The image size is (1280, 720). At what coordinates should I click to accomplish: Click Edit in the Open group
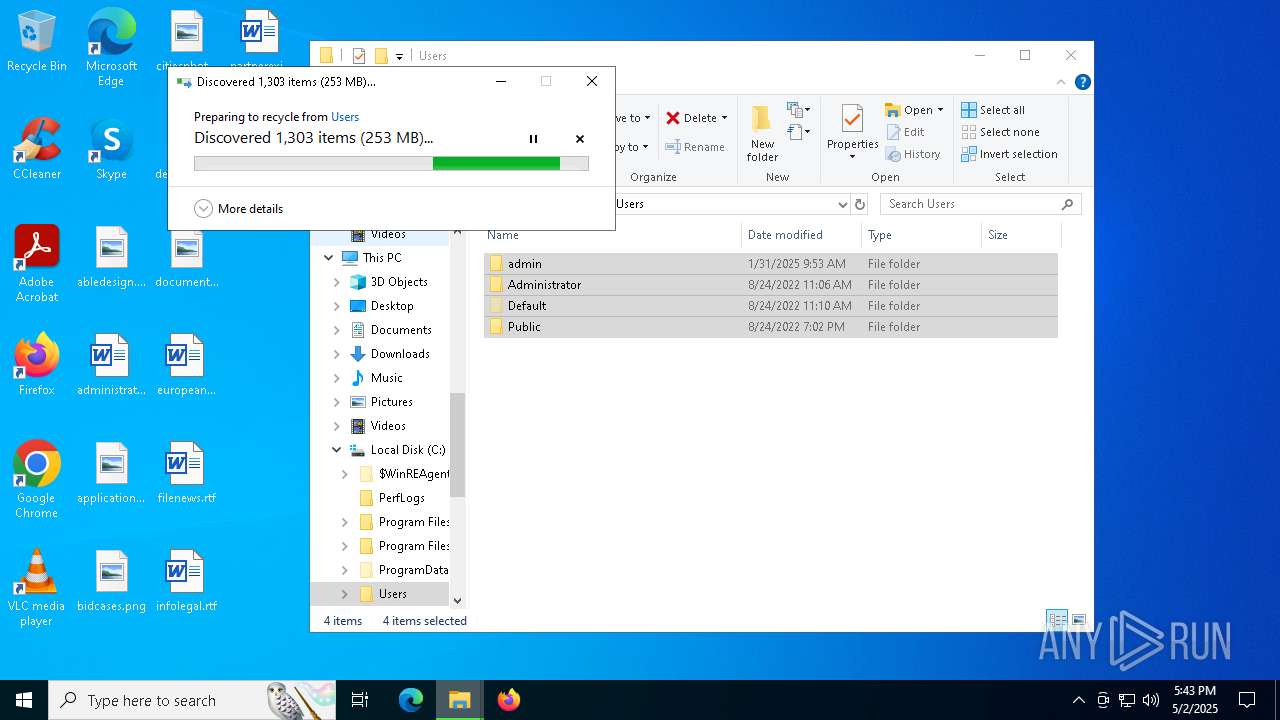[905, 132]
